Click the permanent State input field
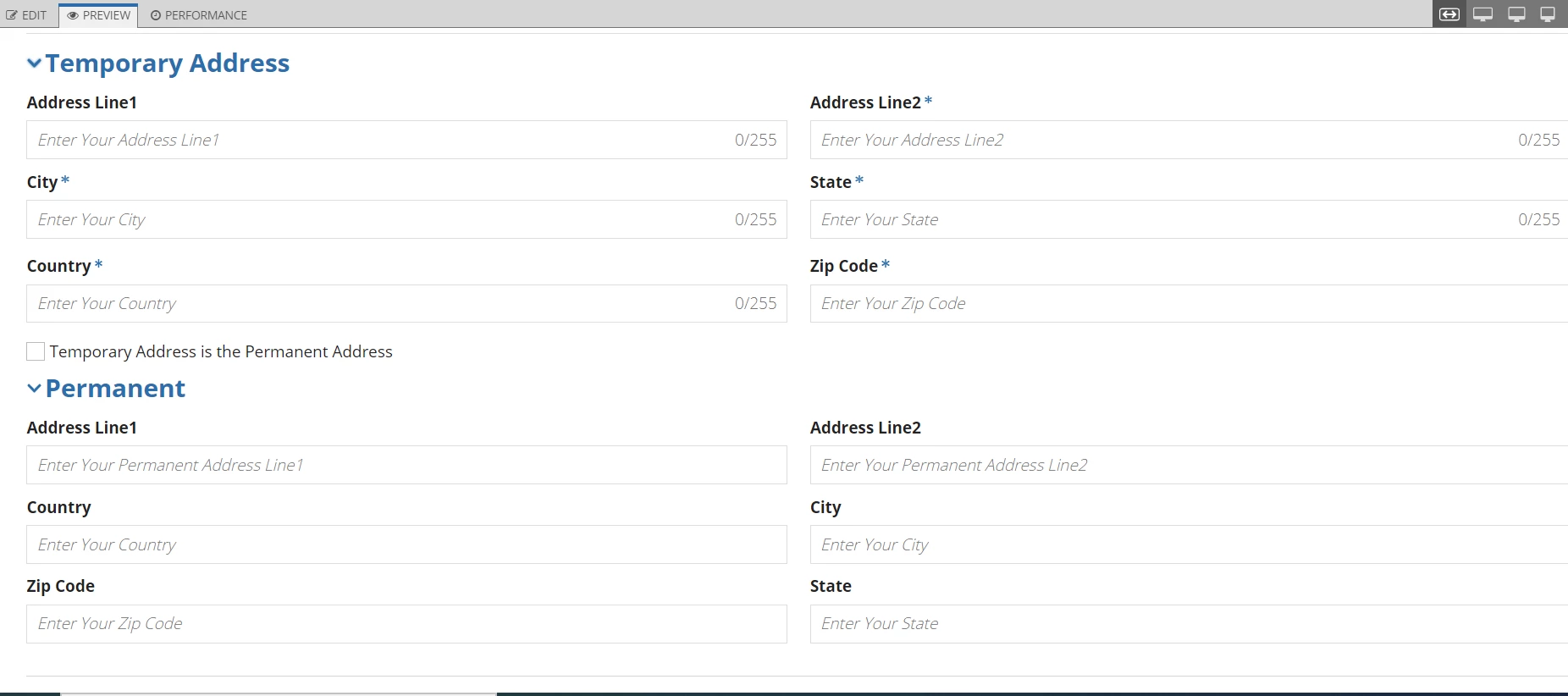Viewport: 1568px width, 696px height. [1189, 624]
